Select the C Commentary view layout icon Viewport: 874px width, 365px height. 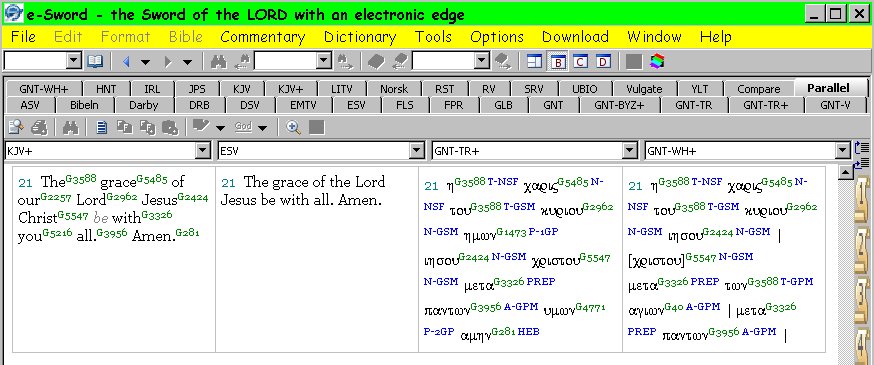click(580, 61)
